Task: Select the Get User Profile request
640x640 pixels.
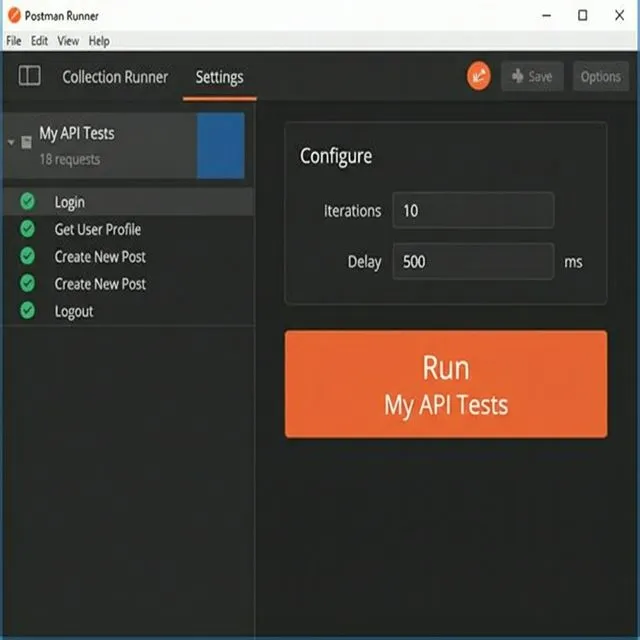Action: click(x=97, y=229)
